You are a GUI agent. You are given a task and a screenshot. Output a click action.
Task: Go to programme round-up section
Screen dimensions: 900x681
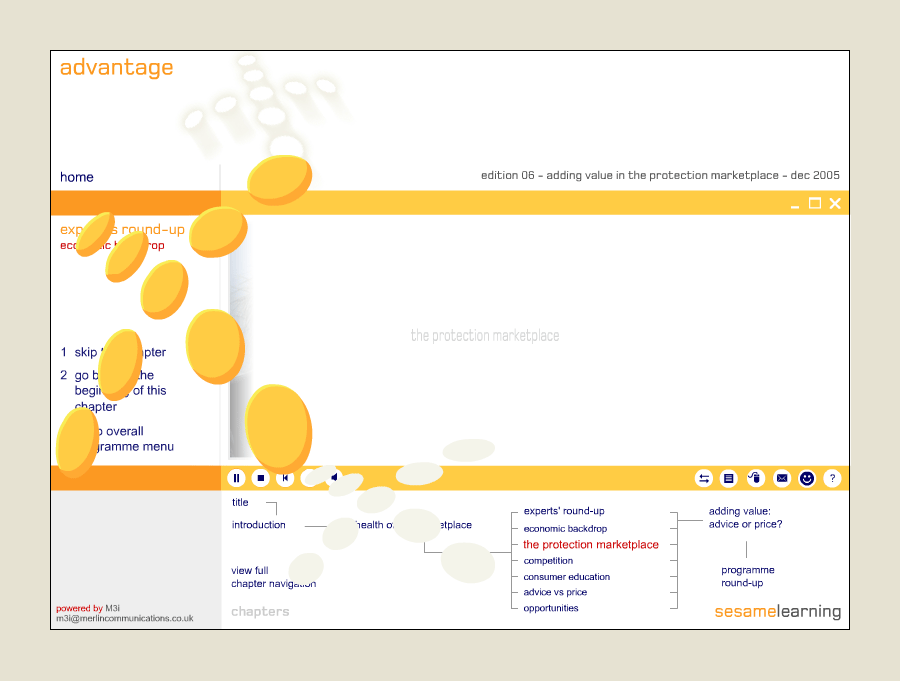click(748, 576)
